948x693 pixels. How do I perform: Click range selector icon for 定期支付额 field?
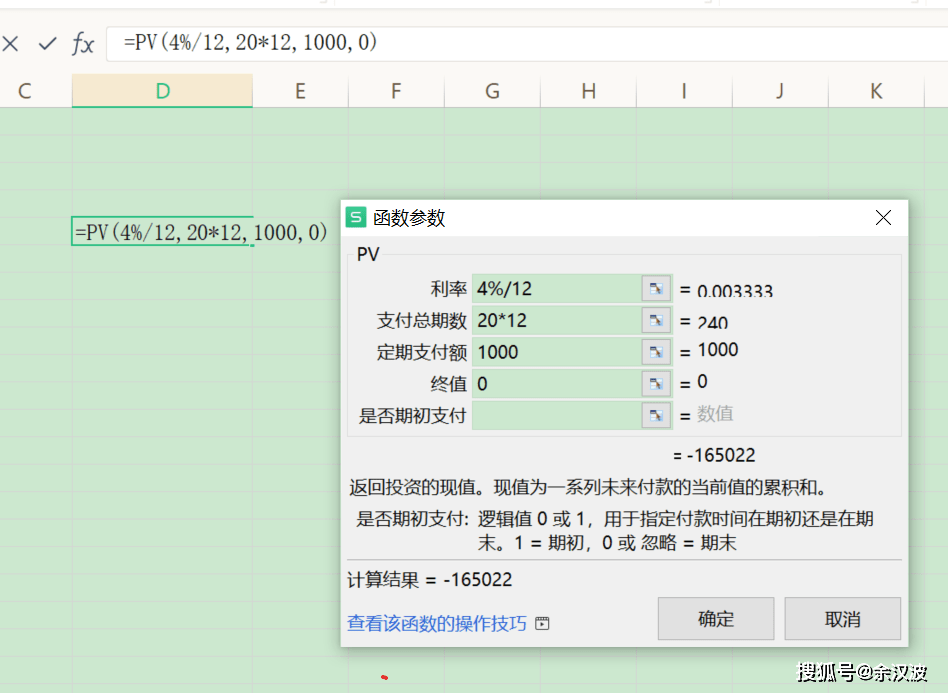pos(656,352)
